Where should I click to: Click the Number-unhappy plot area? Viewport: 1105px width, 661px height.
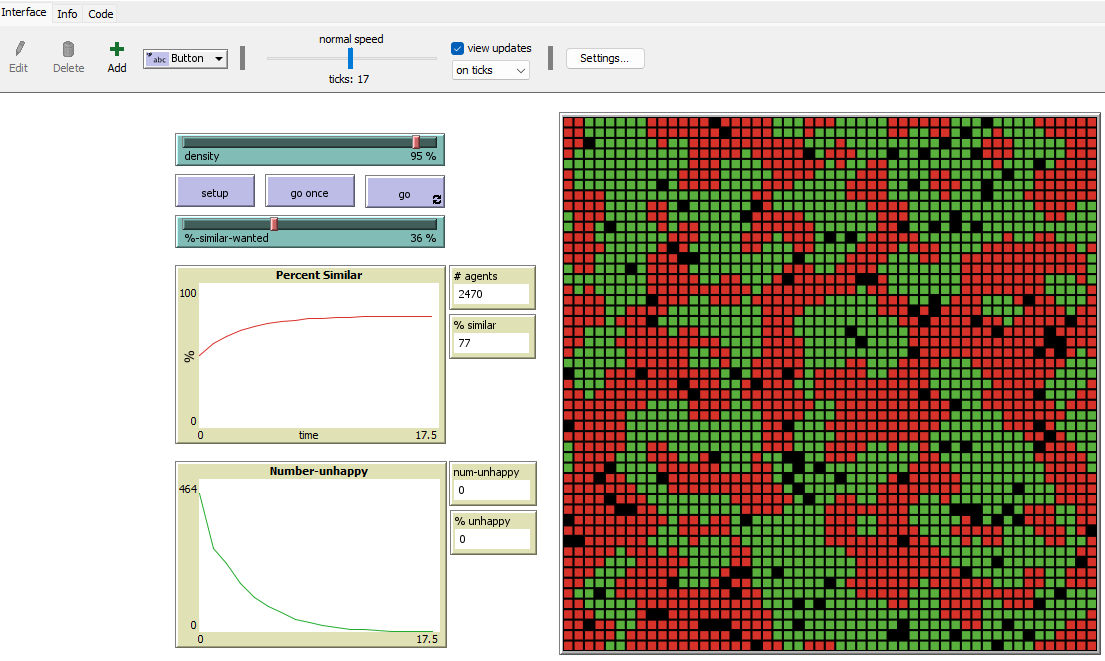click(x=318, y=555)
